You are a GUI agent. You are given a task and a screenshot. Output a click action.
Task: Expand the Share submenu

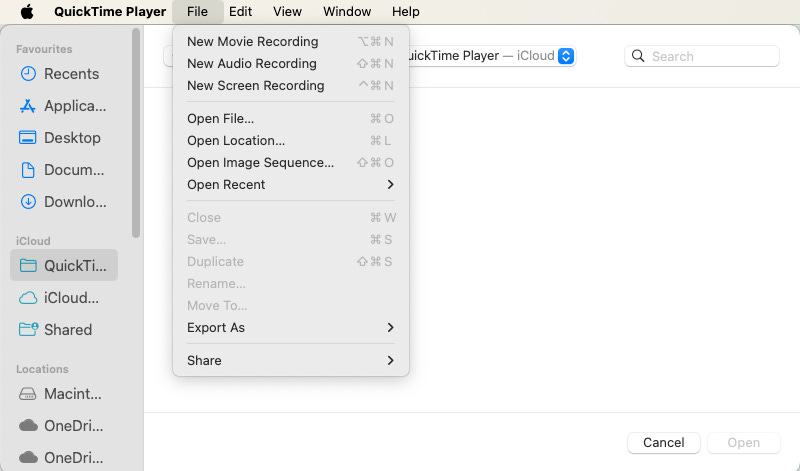pyautogui.click(x=291, y=360)
